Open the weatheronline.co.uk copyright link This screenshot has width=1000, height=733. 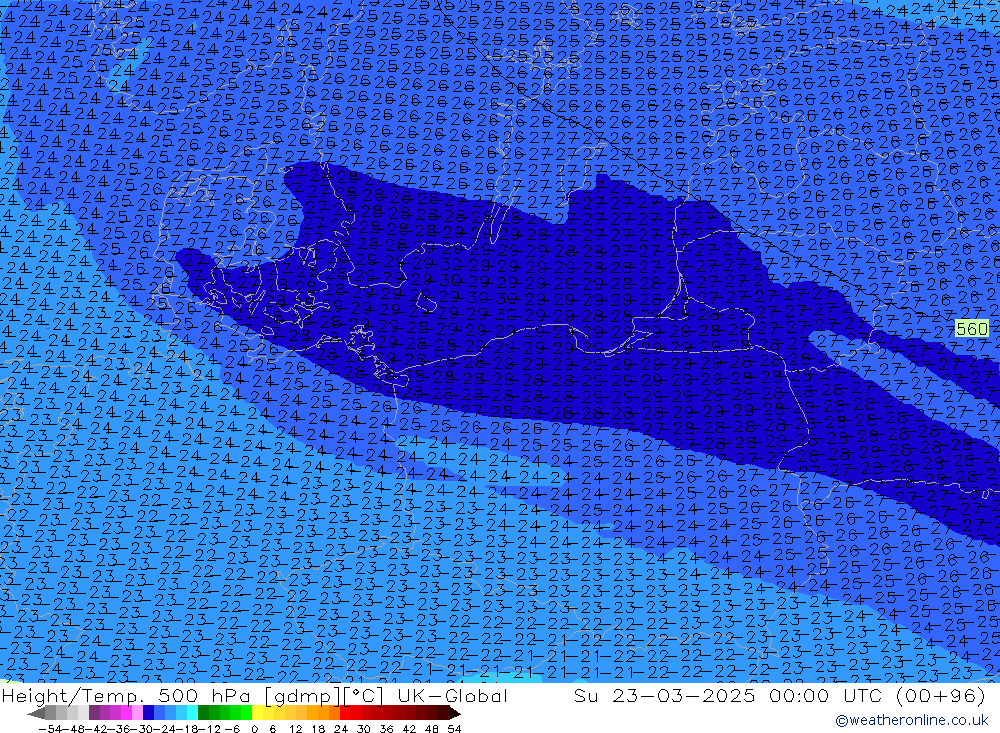912,720
